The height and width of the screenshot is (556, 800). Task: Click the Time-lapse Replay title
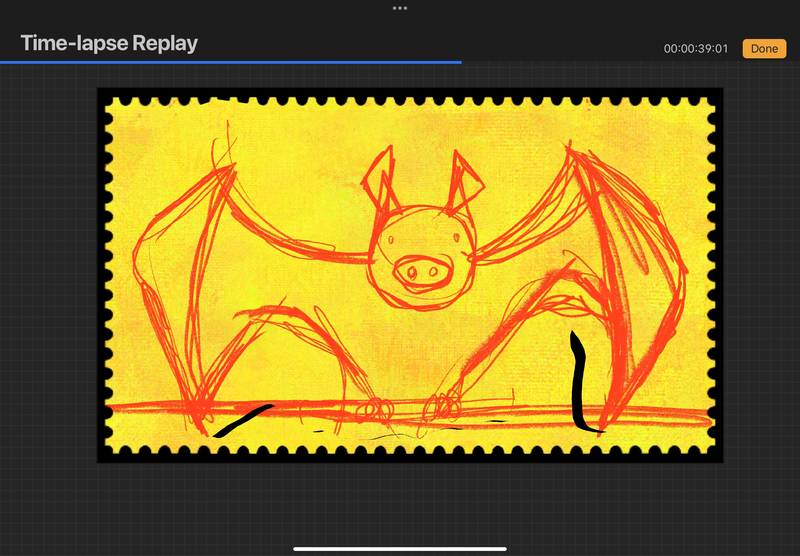click(109, 44)
